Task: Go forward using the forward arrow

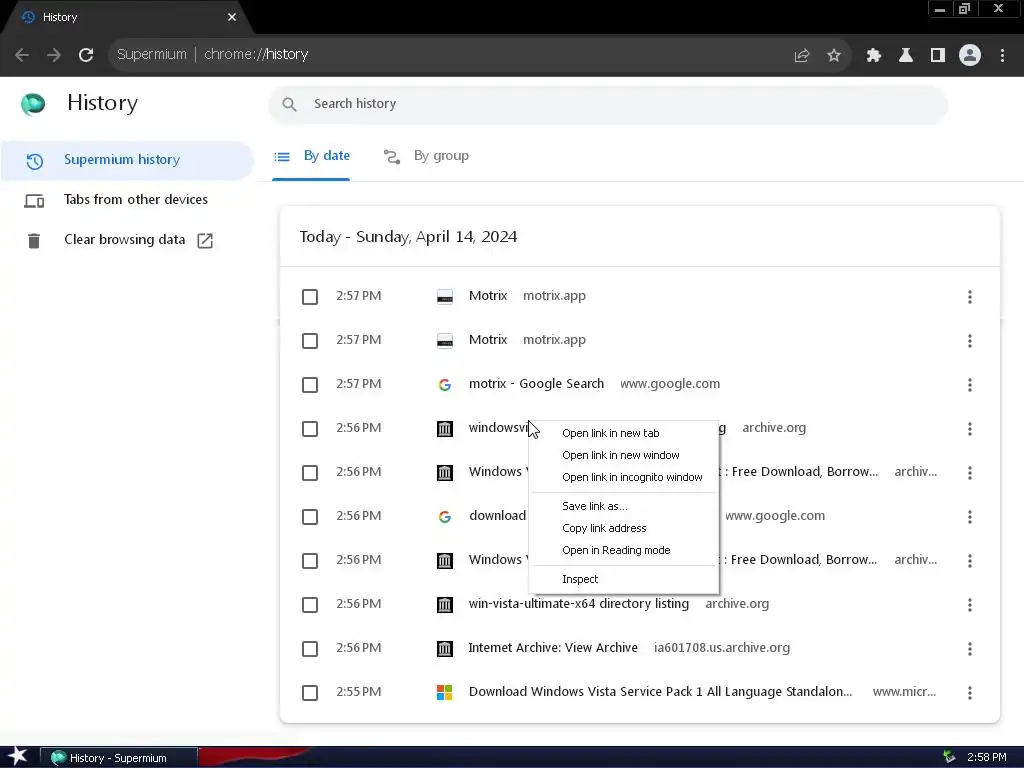Action: (54, 55)
